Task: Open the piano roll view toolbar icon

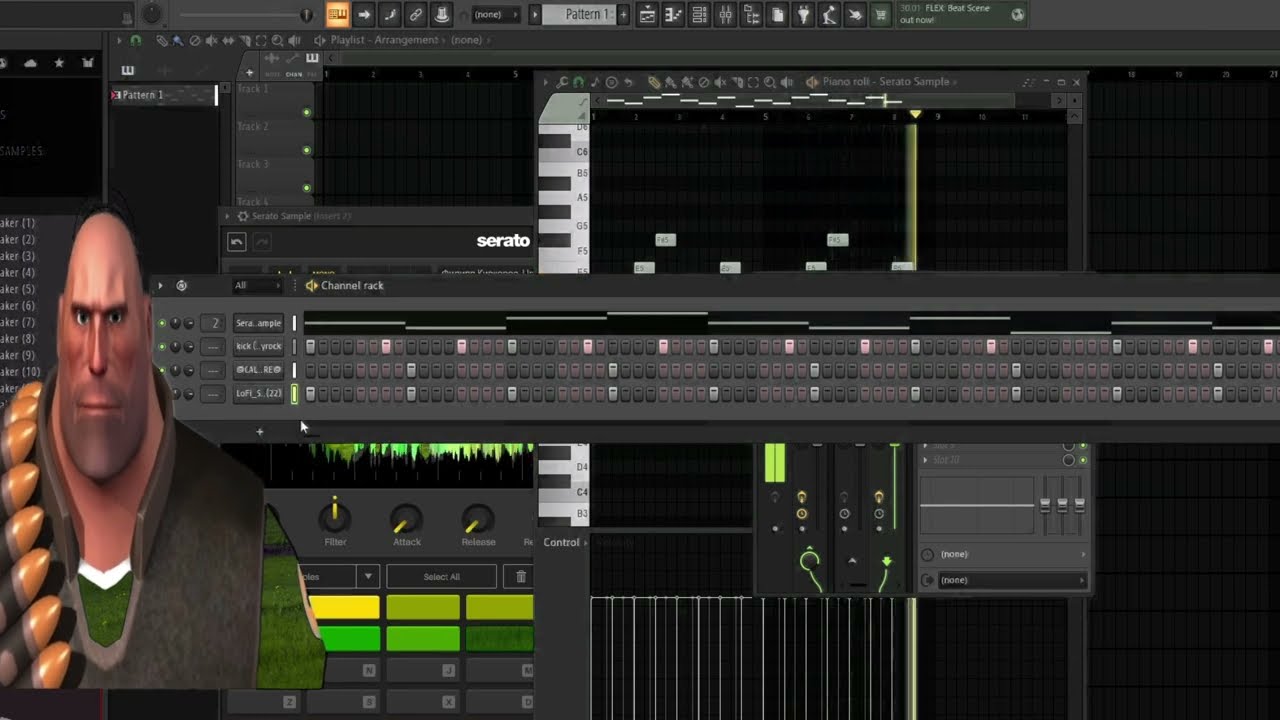Action: [x=673, y=14]
